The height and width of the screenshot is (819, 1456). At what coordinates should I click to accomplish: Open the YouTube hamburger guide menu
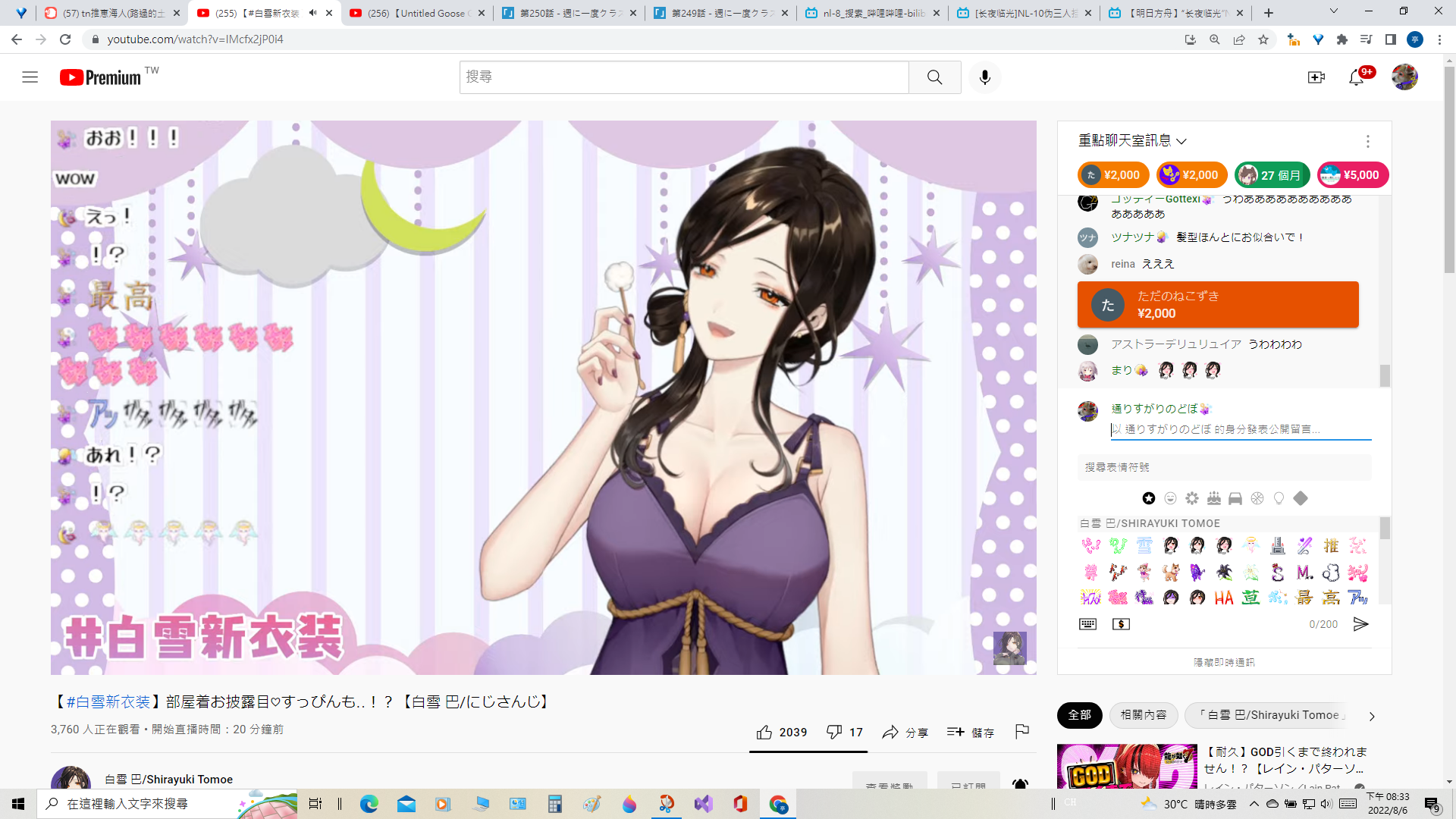click(30, 77)
